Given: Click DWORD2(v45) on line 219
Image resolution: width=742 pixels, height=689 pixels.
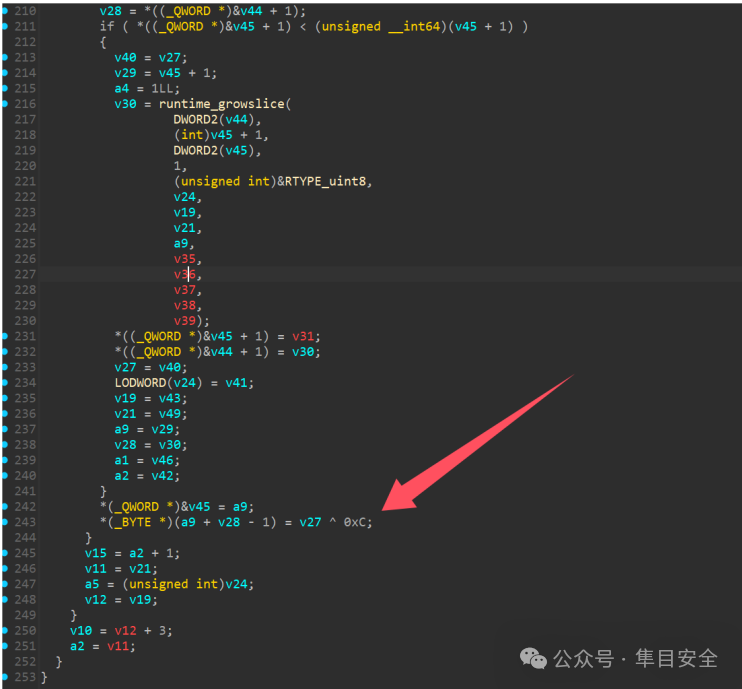Looking at the screenshot, I should click(214, 150).
